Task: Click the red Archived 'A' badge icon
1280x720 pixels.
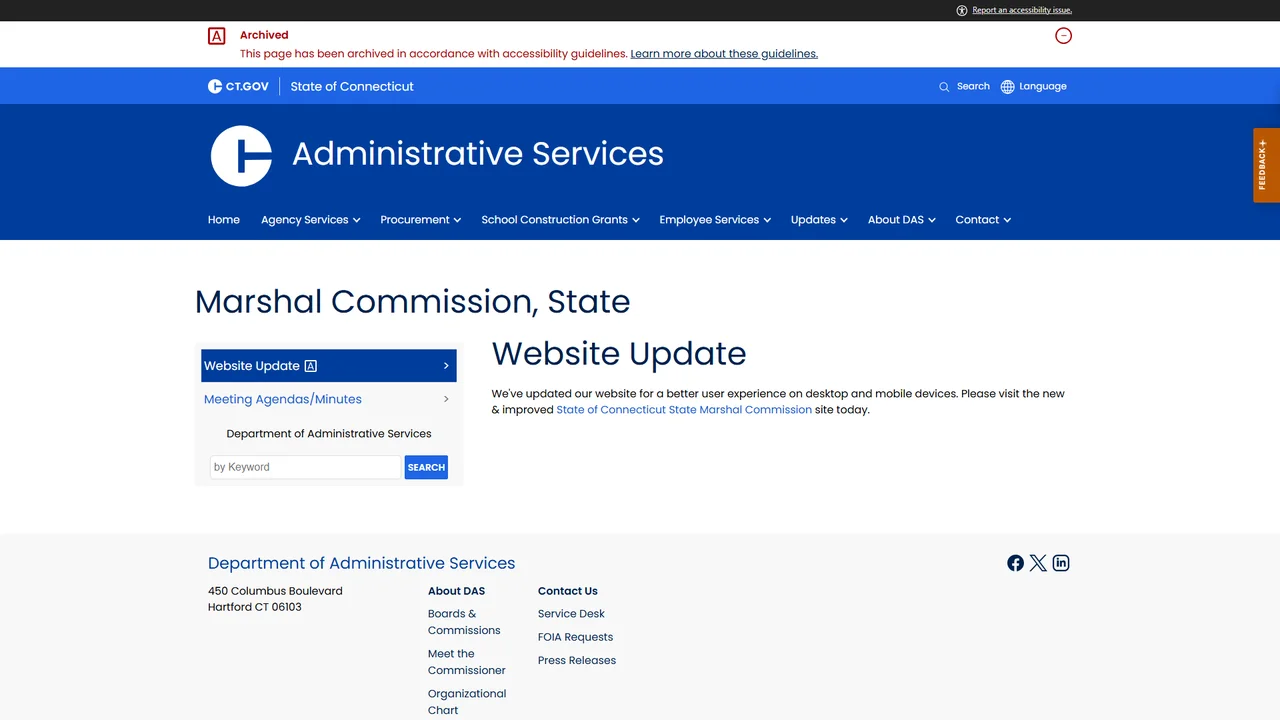Action: (216, 36)
